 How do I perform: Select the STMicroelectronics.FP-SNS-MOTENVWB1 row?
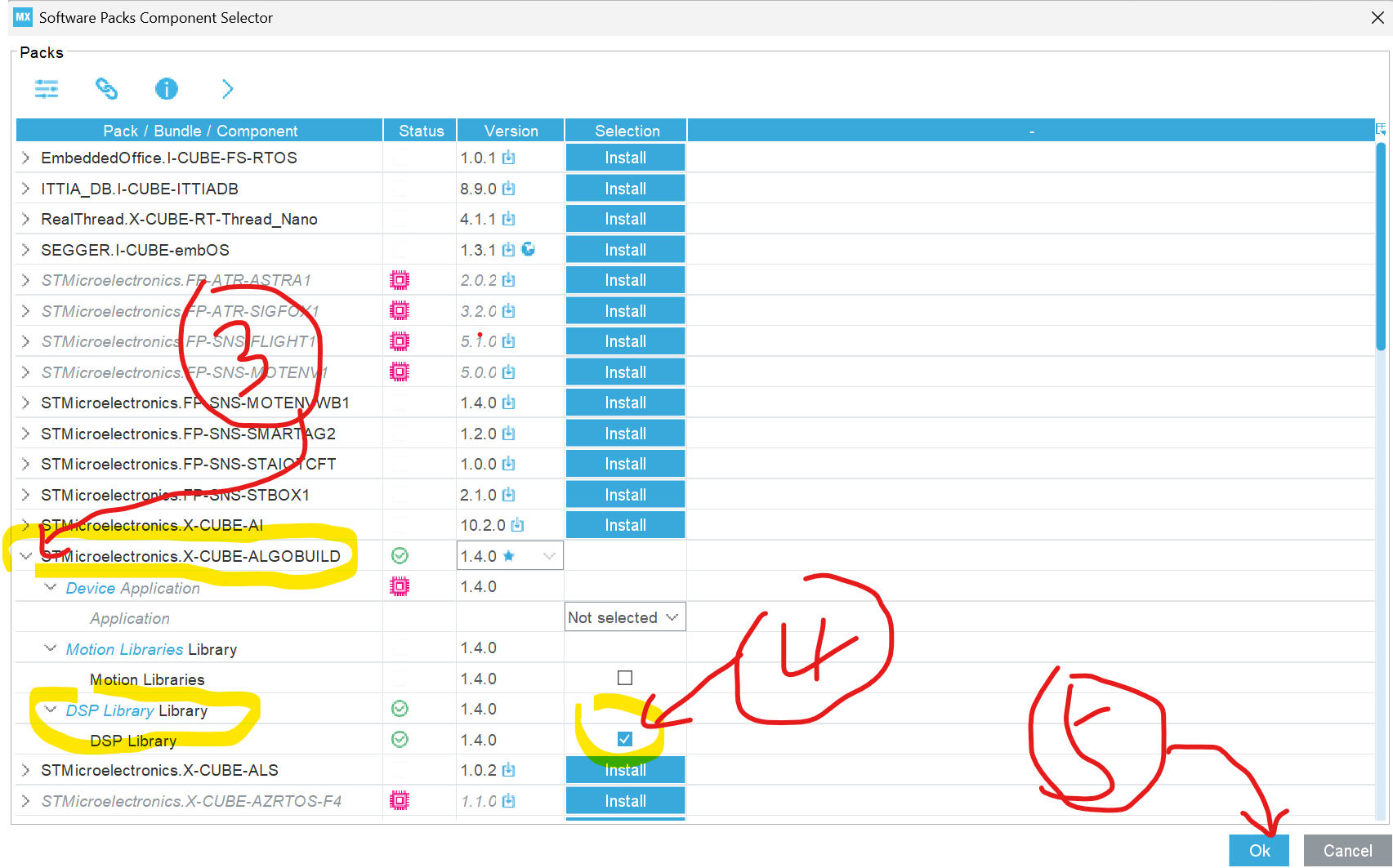195,403
